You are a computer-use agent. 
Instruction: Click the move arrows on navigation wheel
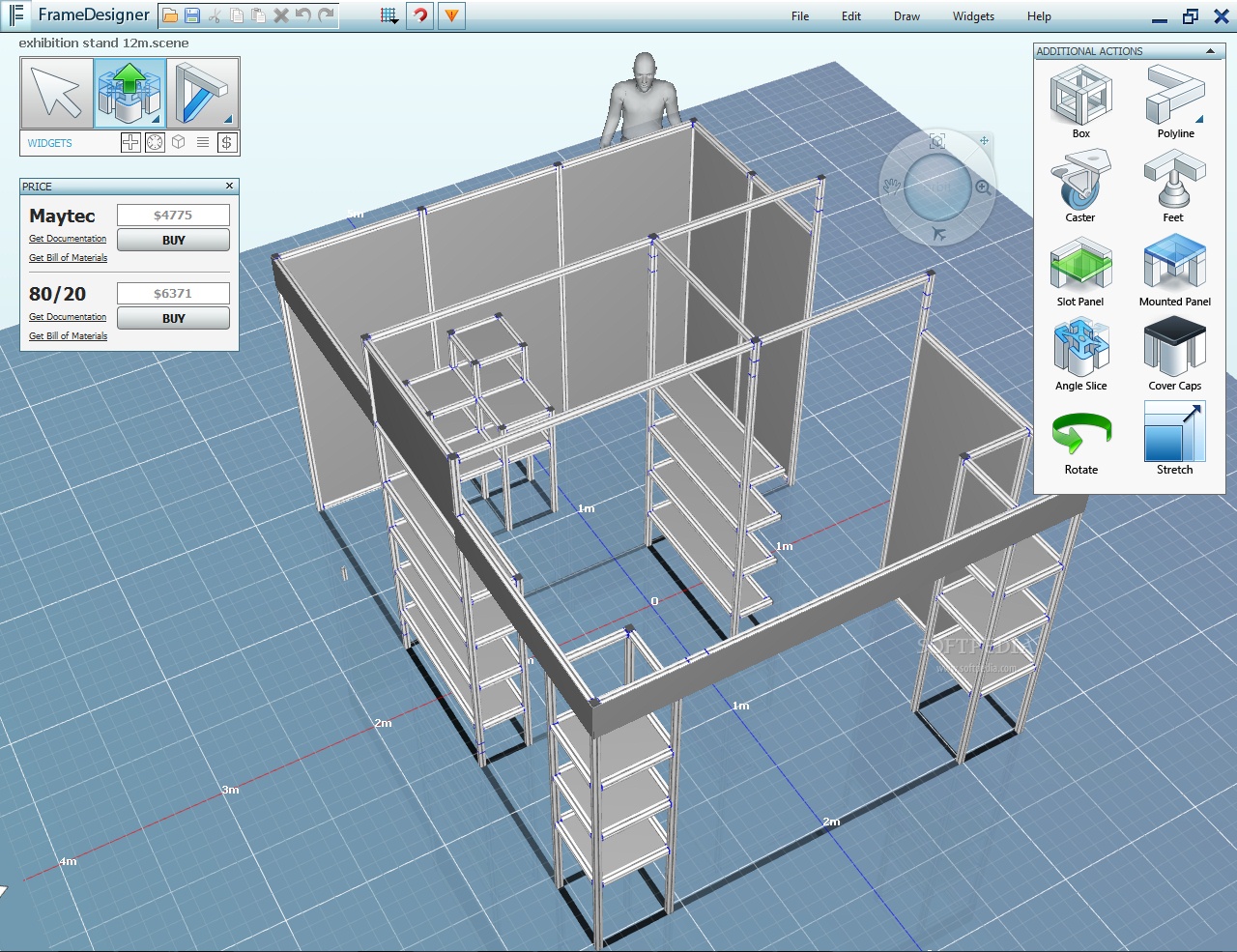click(984, 141)
